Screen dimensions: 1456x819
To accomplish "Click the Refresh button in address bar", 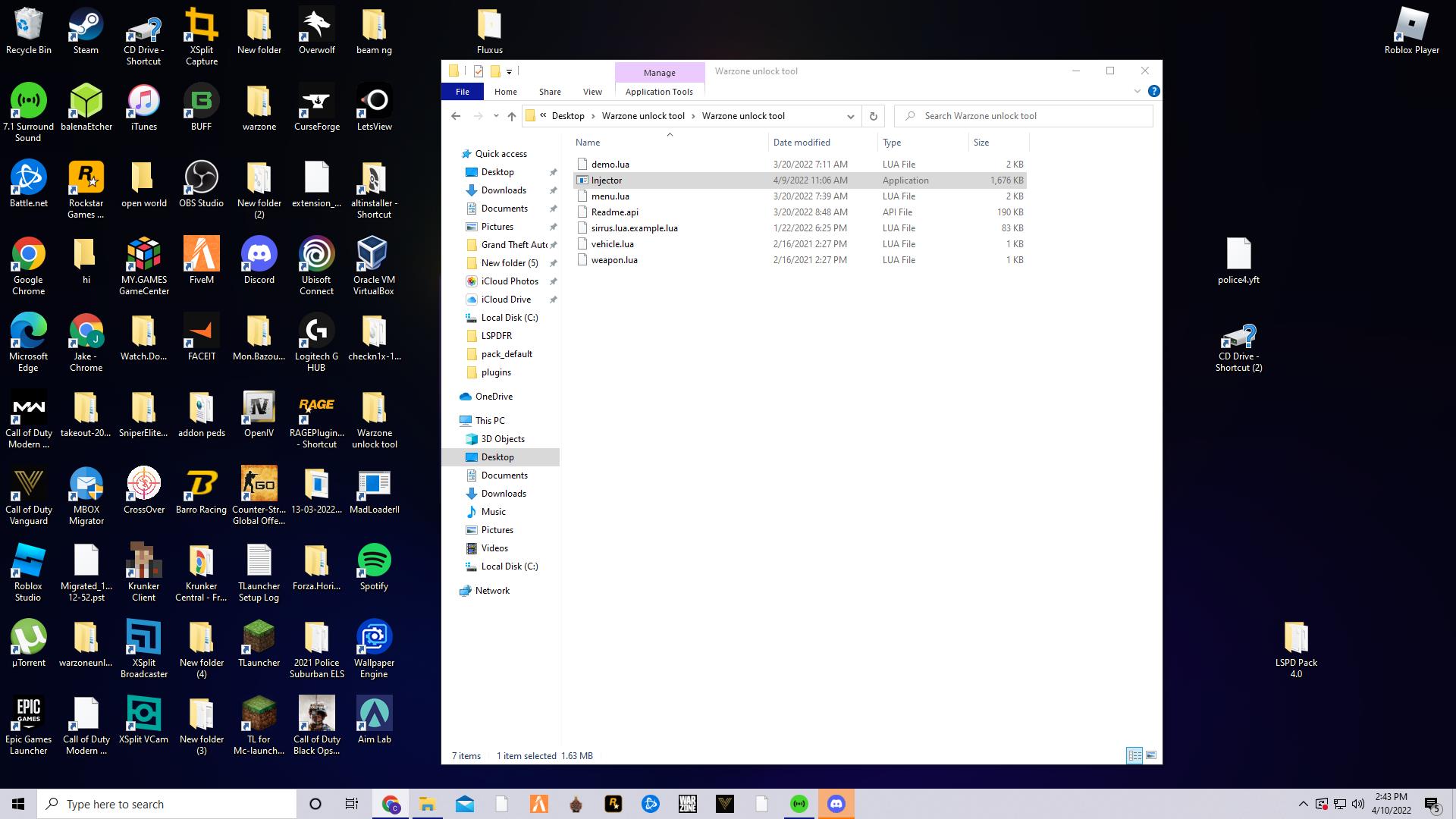I will click(873, 116).
